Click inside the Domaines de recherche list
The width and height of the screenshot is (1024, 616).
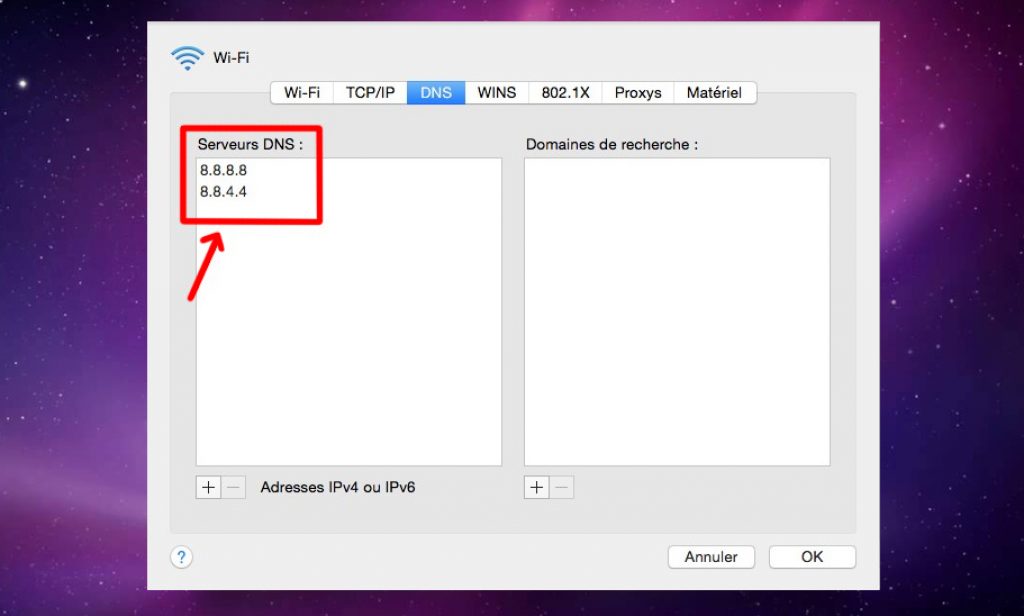677,312
